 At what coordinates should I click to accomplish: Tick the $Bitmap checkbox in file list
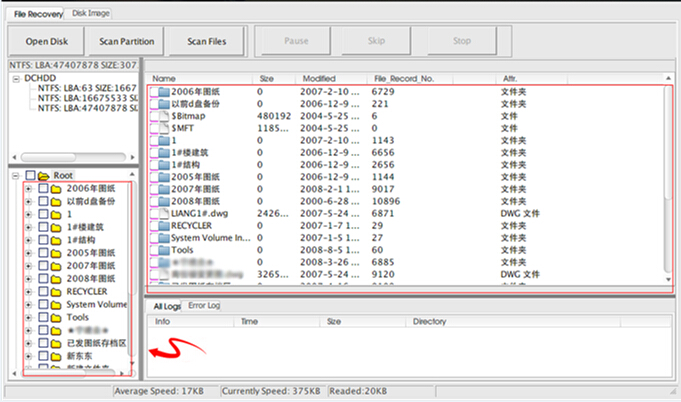tap(154, 116)
